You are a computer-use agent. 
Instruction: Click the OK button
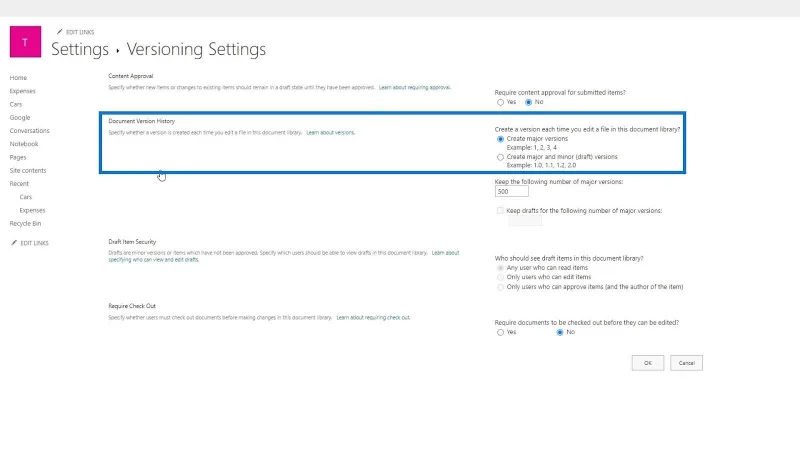pos(647,363)
